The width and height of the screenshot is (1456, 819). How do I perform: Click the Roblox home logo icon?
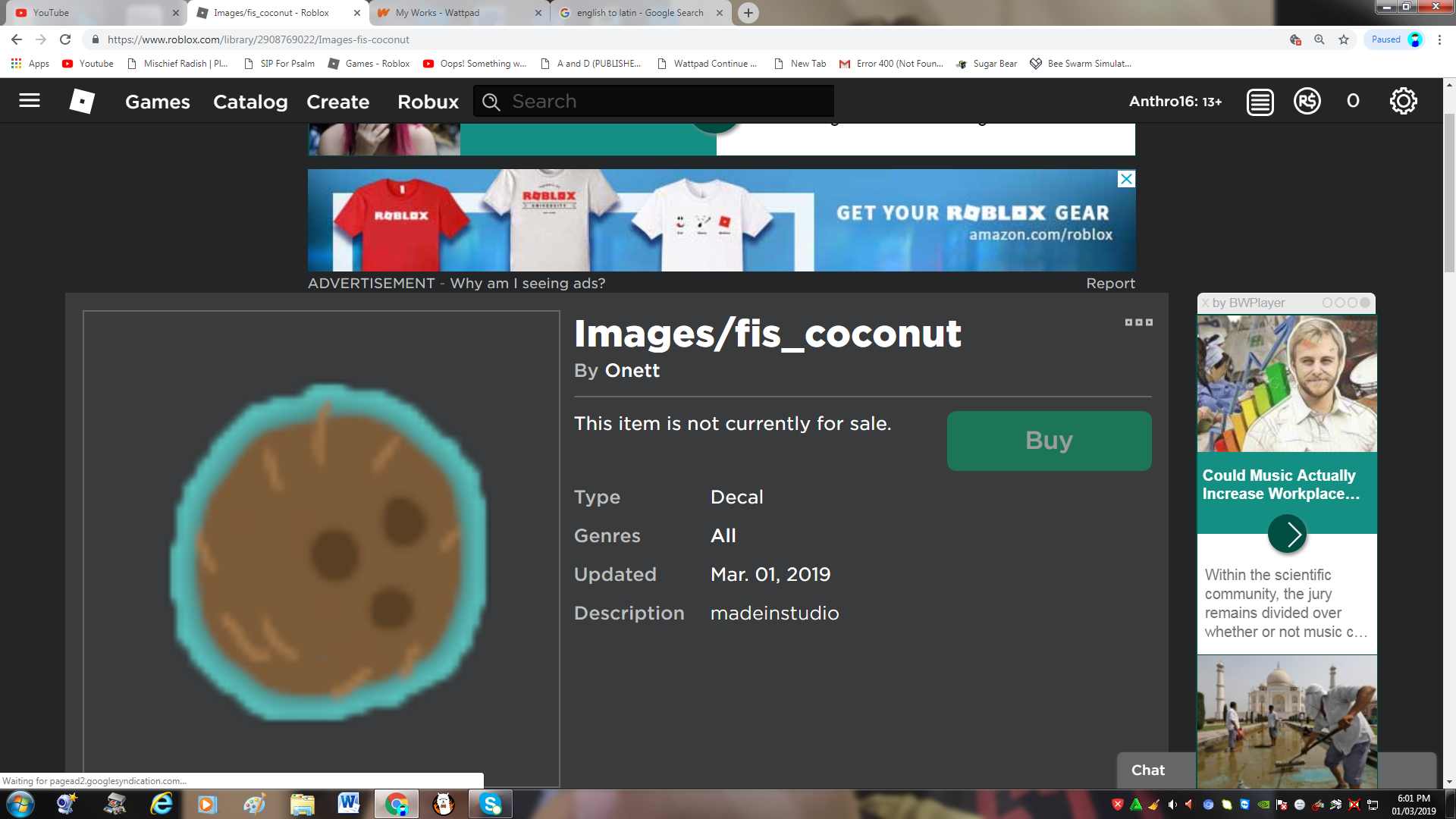click(81, 100)
